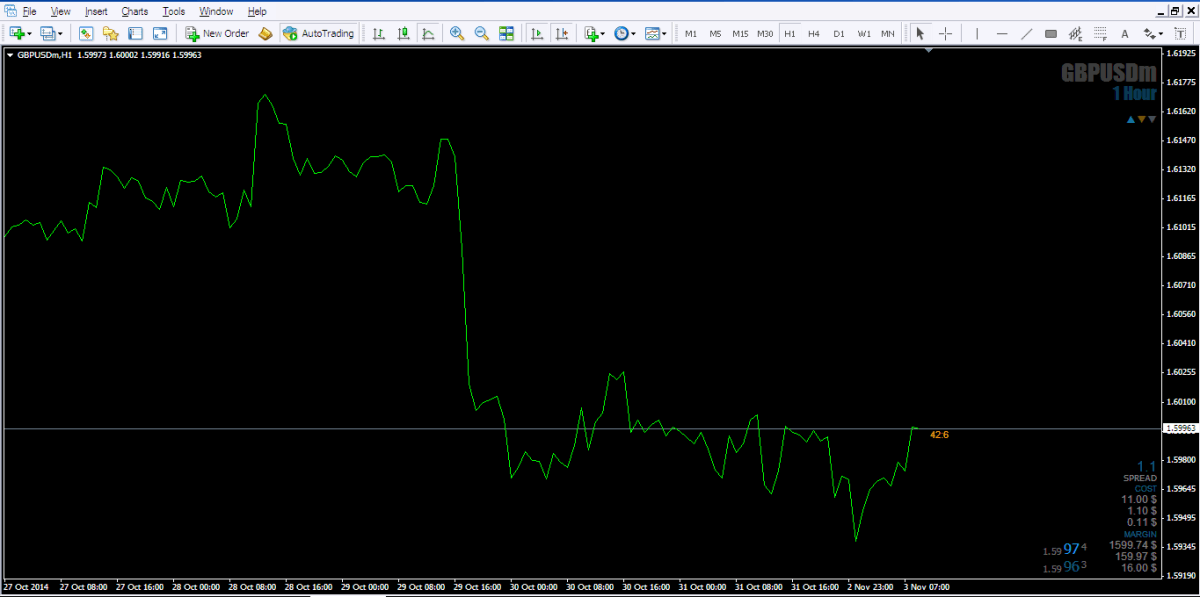Expand the Periodicity clock dropdown
1200x597 pixels.
(633, 34)
